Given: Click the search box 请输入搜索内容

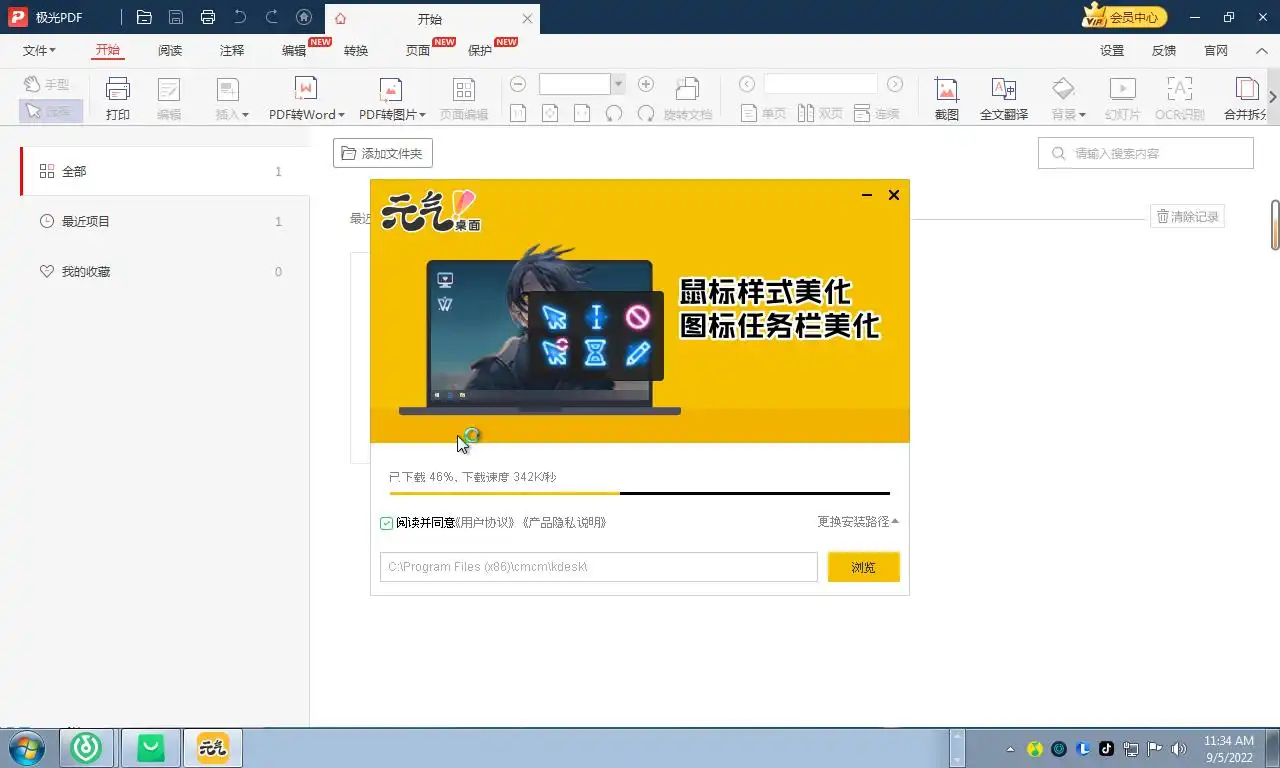Looking at the screenshot, I should click(1146, 153).
